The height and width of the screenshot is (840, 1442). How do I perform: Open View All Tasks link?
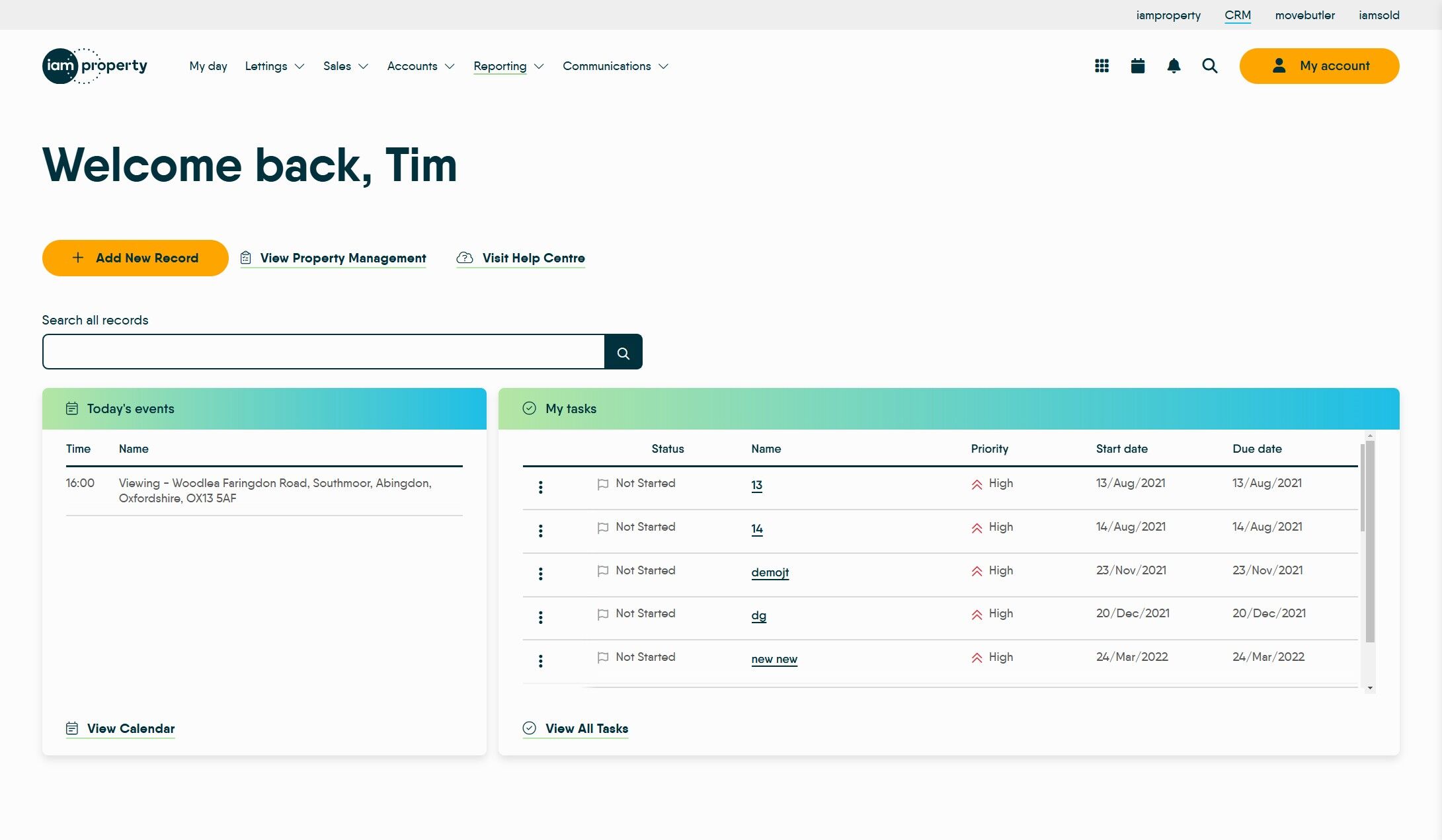[x=586, y=728]
